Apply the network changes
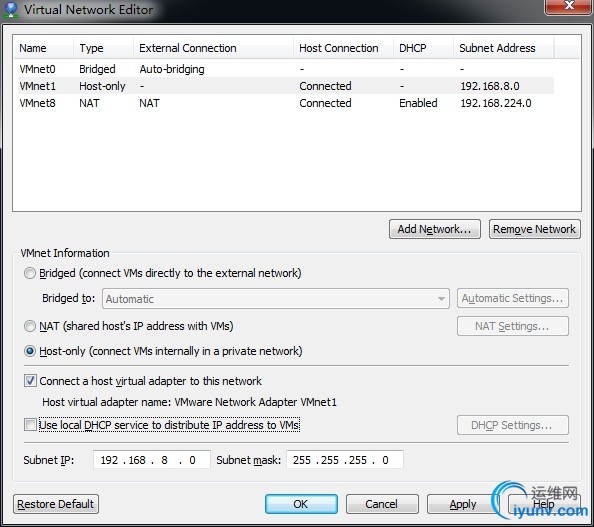594x527 pixels. pyautogui.click(x=463, y=504)
